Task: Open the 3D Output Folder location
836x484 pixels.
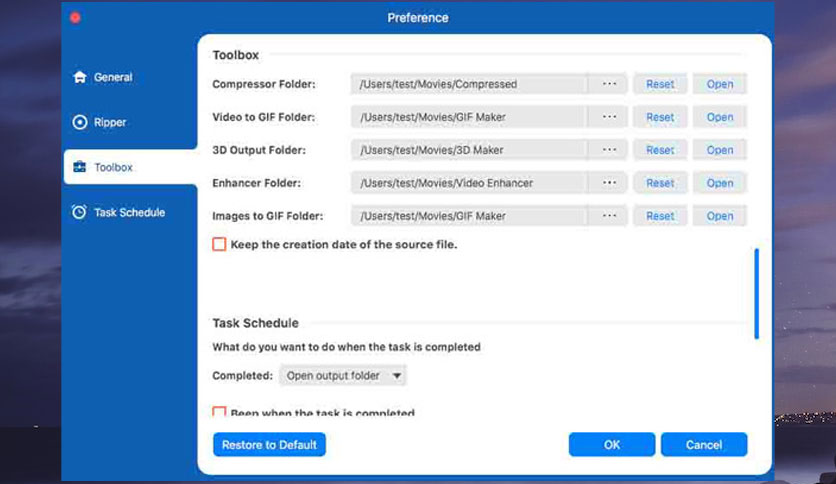Action: click(x=720, y=150)
